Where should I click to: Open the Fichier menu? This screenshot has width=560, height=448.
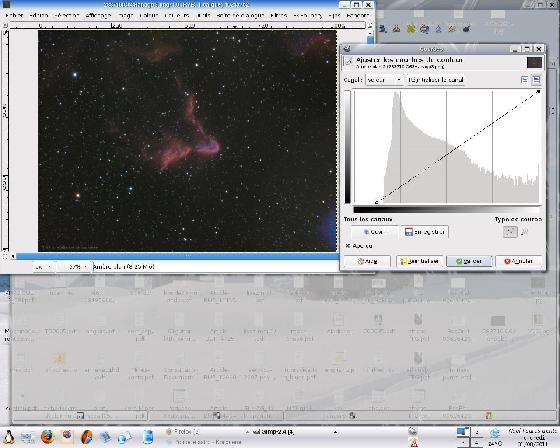(x=14, y=15)
